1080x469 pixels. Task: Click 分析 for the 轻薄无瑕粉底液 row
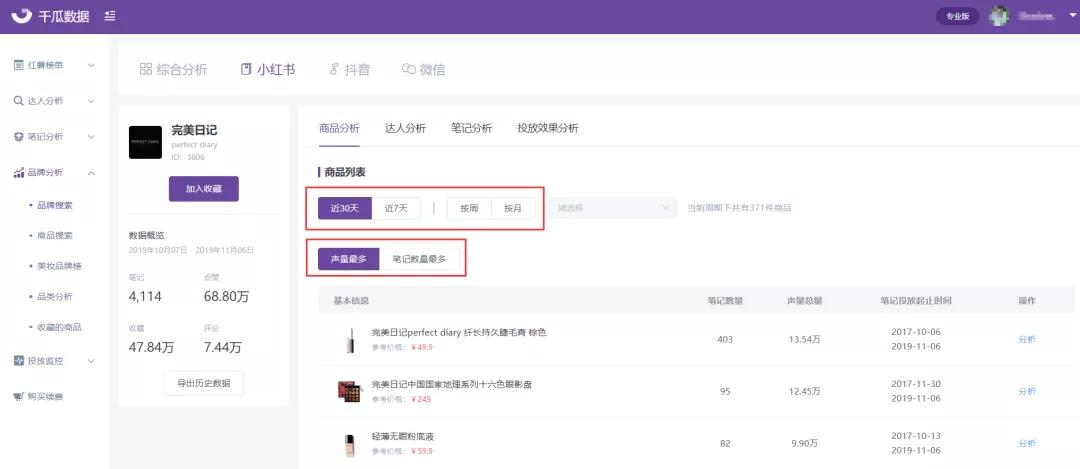click(x=1026, y=444)
